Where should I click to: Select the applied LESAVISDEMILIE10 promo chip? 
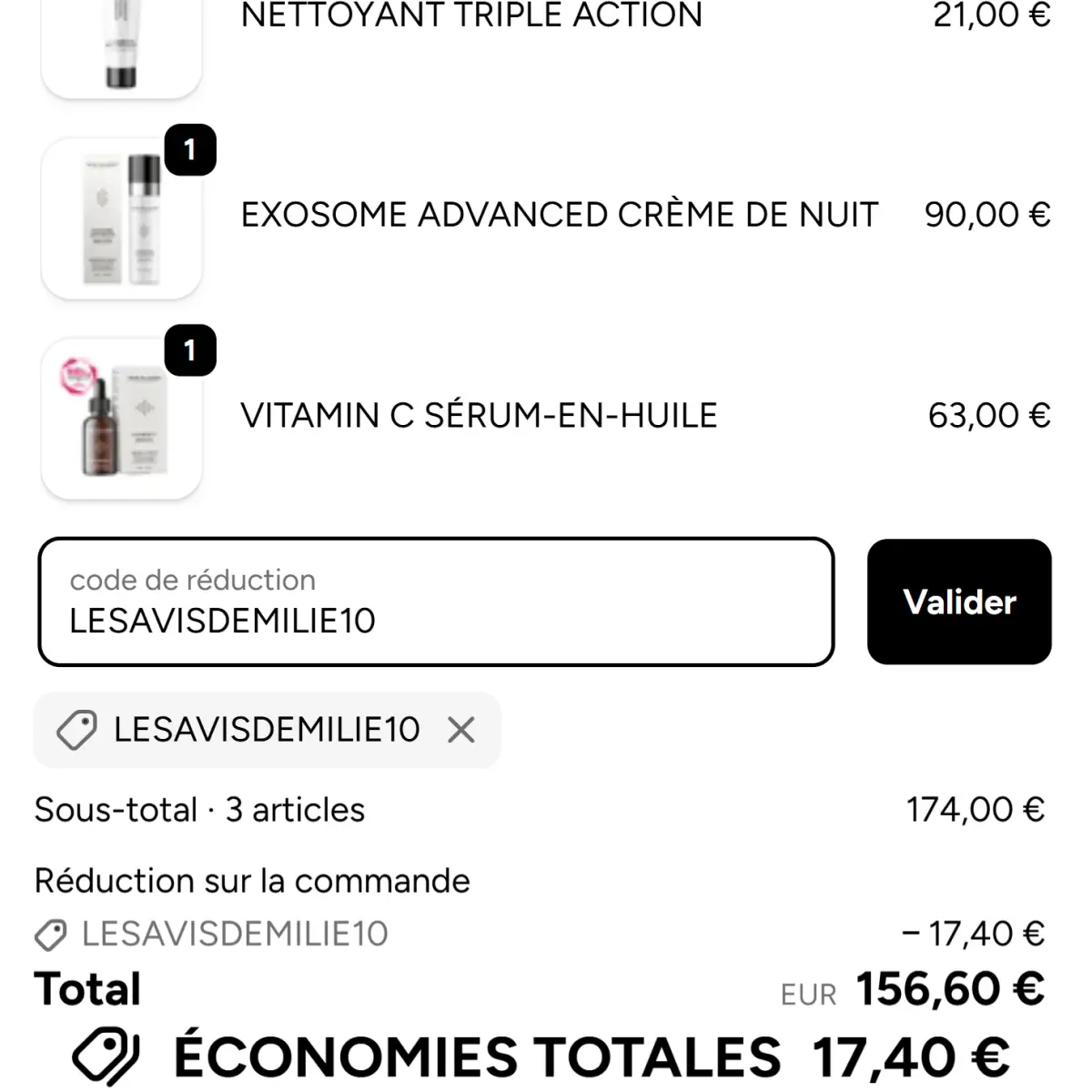click(266, 730)
